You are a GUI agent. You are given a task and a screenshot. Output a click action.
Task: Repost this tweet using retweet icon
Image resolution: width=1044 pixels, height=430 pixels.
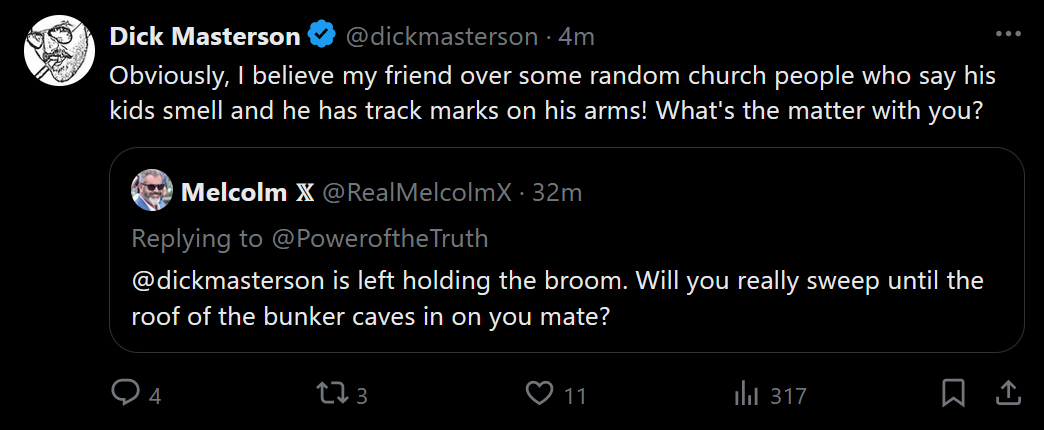tap(332, 394)
